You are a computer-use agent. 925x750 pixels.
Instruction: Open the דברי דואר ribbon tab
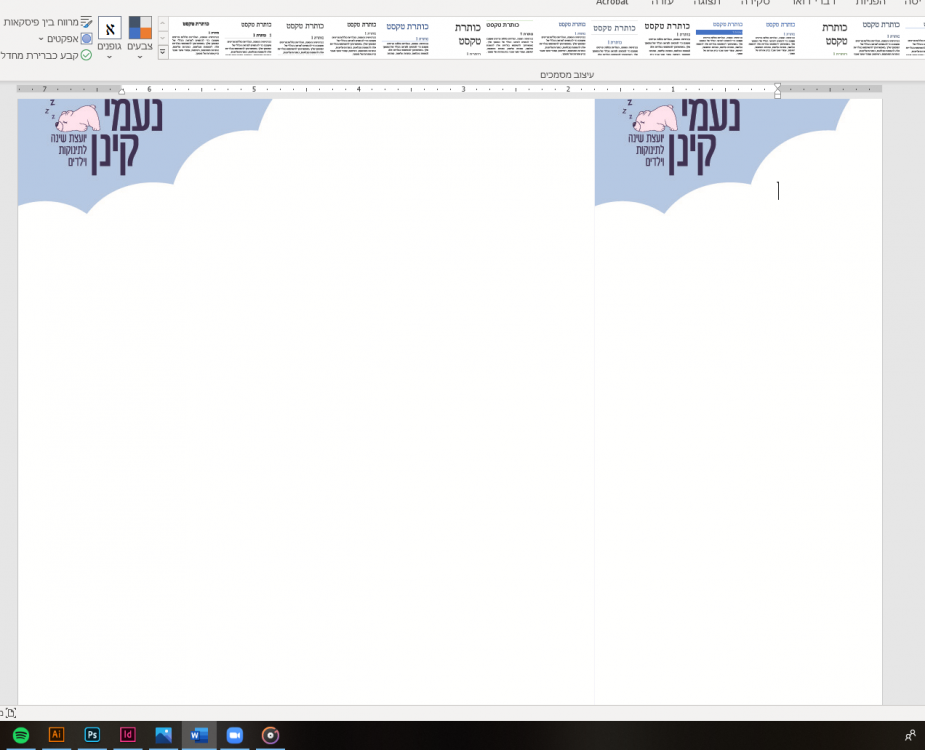point(814,2)
